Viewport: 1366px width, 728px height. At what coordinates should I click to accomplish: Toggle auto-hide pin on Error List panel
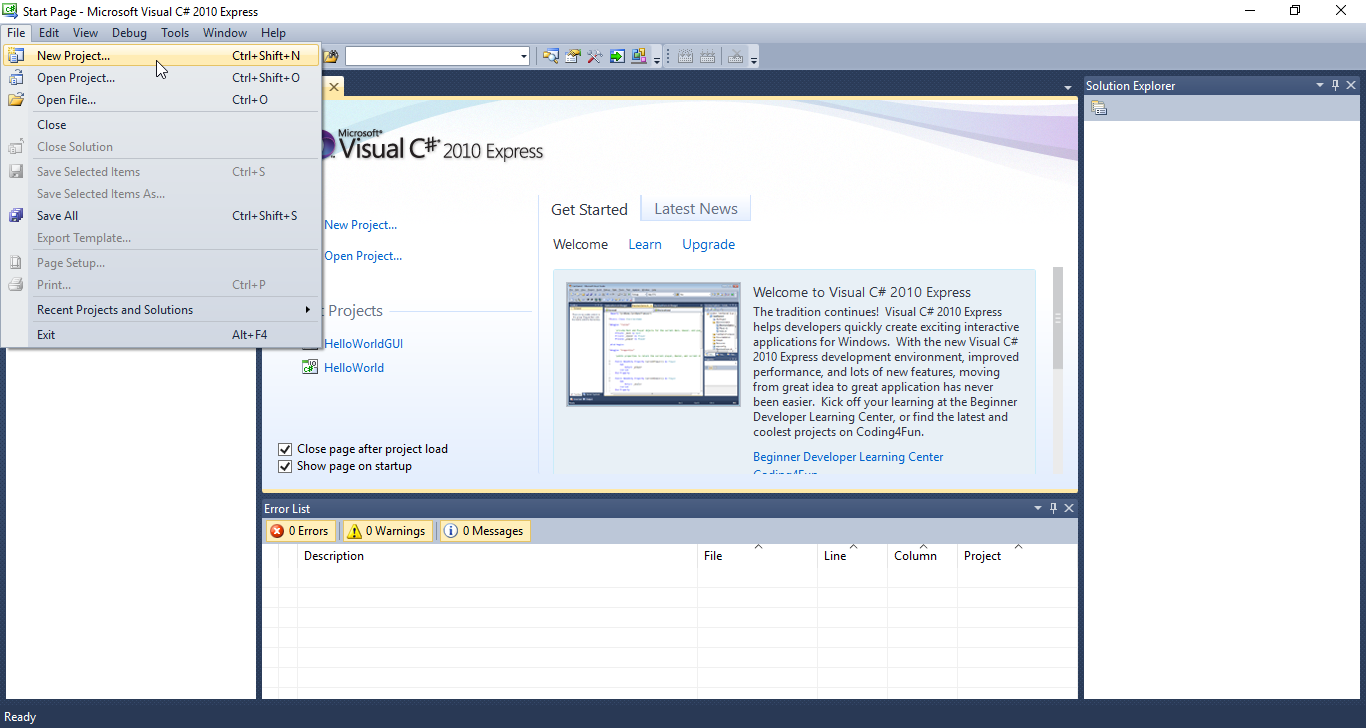pos(1053,508)
